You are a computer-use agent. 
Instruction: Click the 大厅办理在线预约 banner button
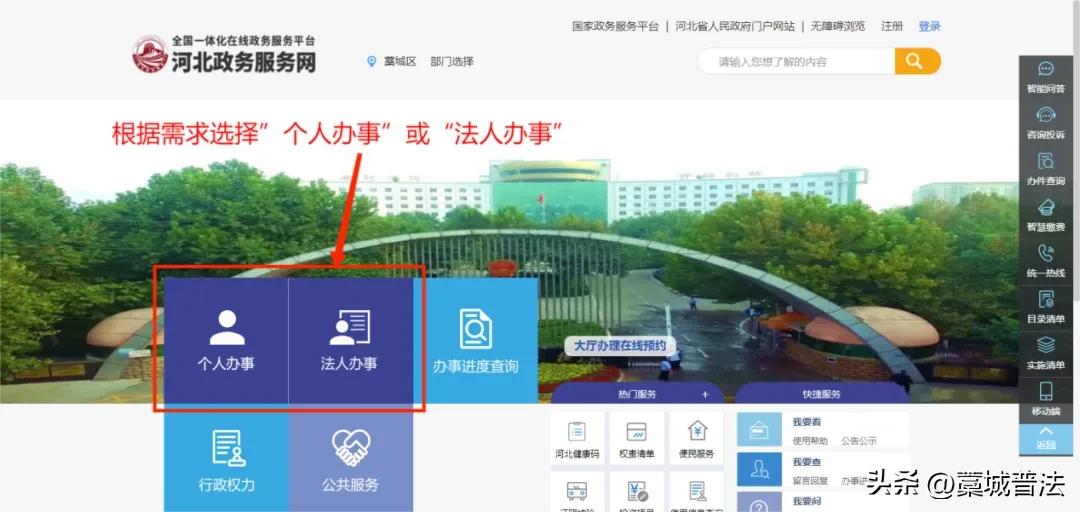(619, 346)
